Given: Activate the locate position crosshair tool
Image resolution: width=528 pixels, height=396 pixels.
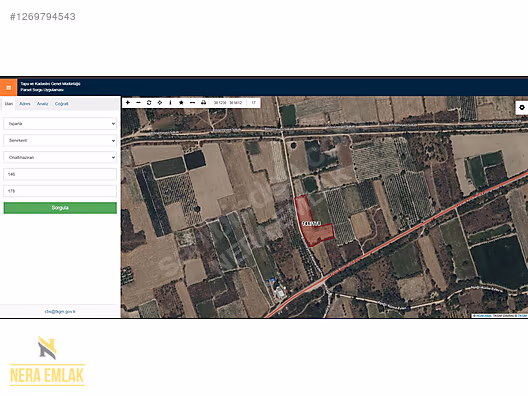Looking at the screenshot, I should click(160, 102).
